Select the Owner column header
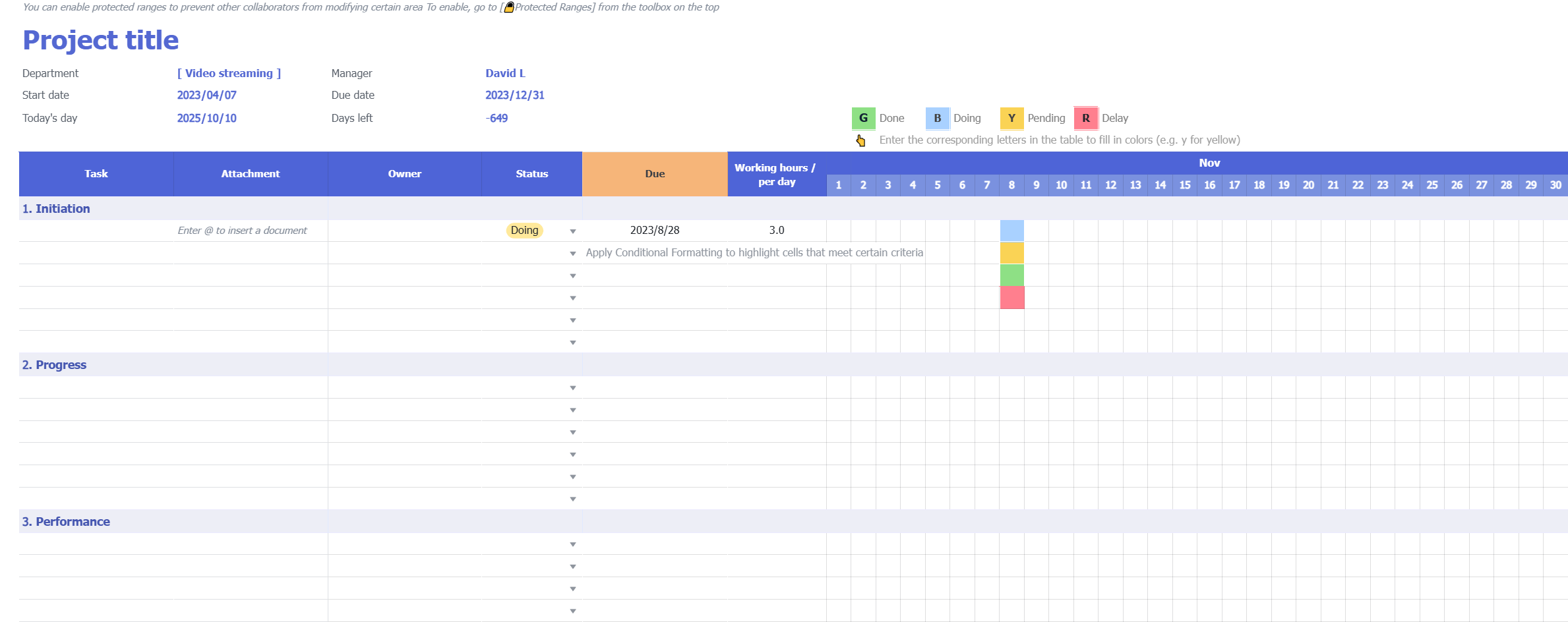The width and height of the screenshot is (1568, 622). point(405,174)
